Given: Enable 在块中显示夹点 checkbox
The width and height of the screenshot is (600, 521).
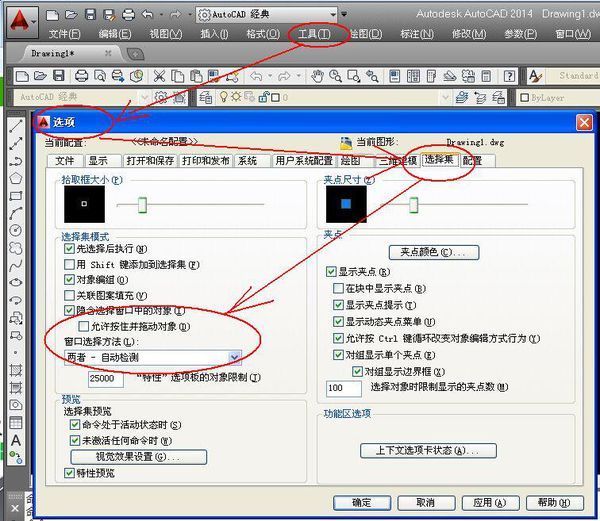Looking at the screenshot, I should tap(338, 288).
